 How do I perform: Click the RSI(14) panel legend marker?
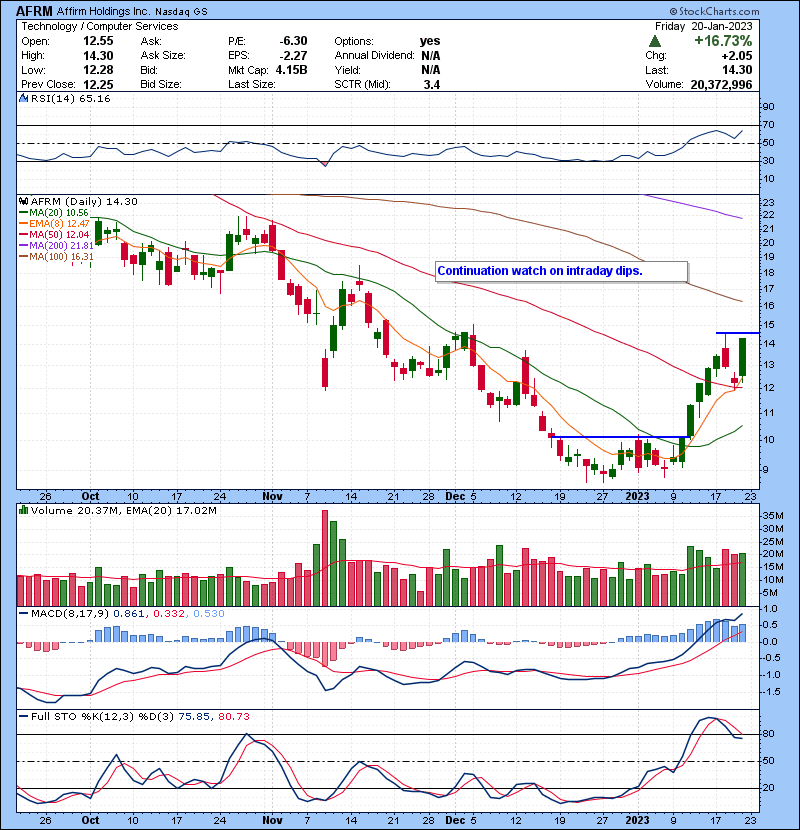(21, 100)
